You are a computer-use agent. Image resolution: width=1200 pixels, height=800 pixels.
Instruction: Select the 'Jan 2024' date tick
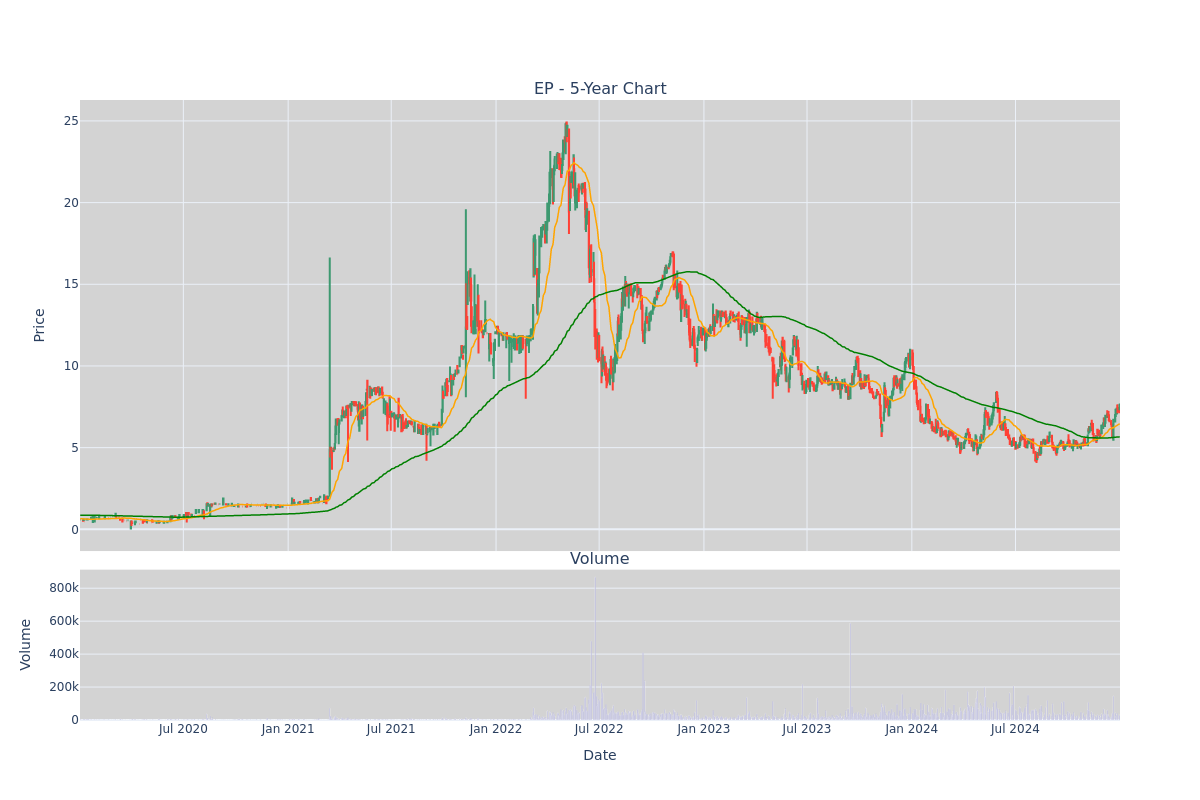click(912, 729)
